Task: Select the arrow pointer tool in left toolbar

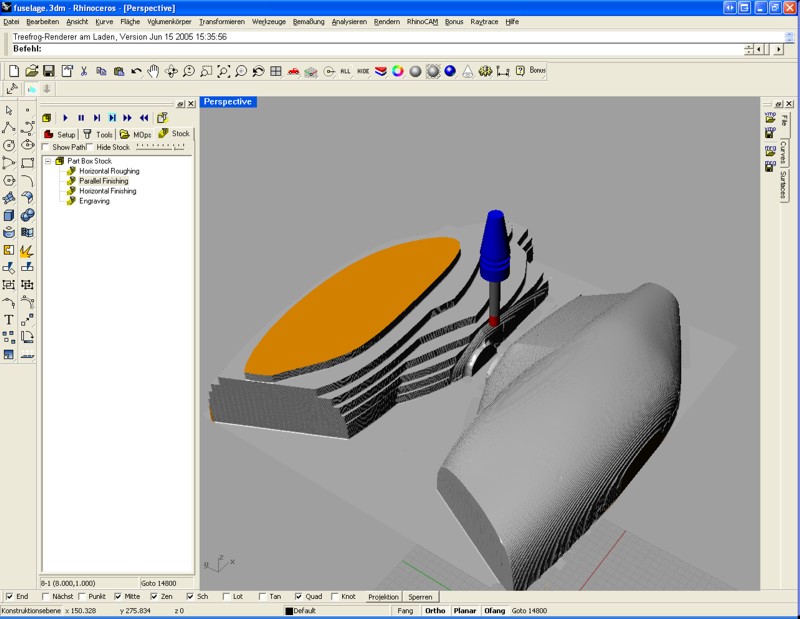Action: [x=9, y=110]
